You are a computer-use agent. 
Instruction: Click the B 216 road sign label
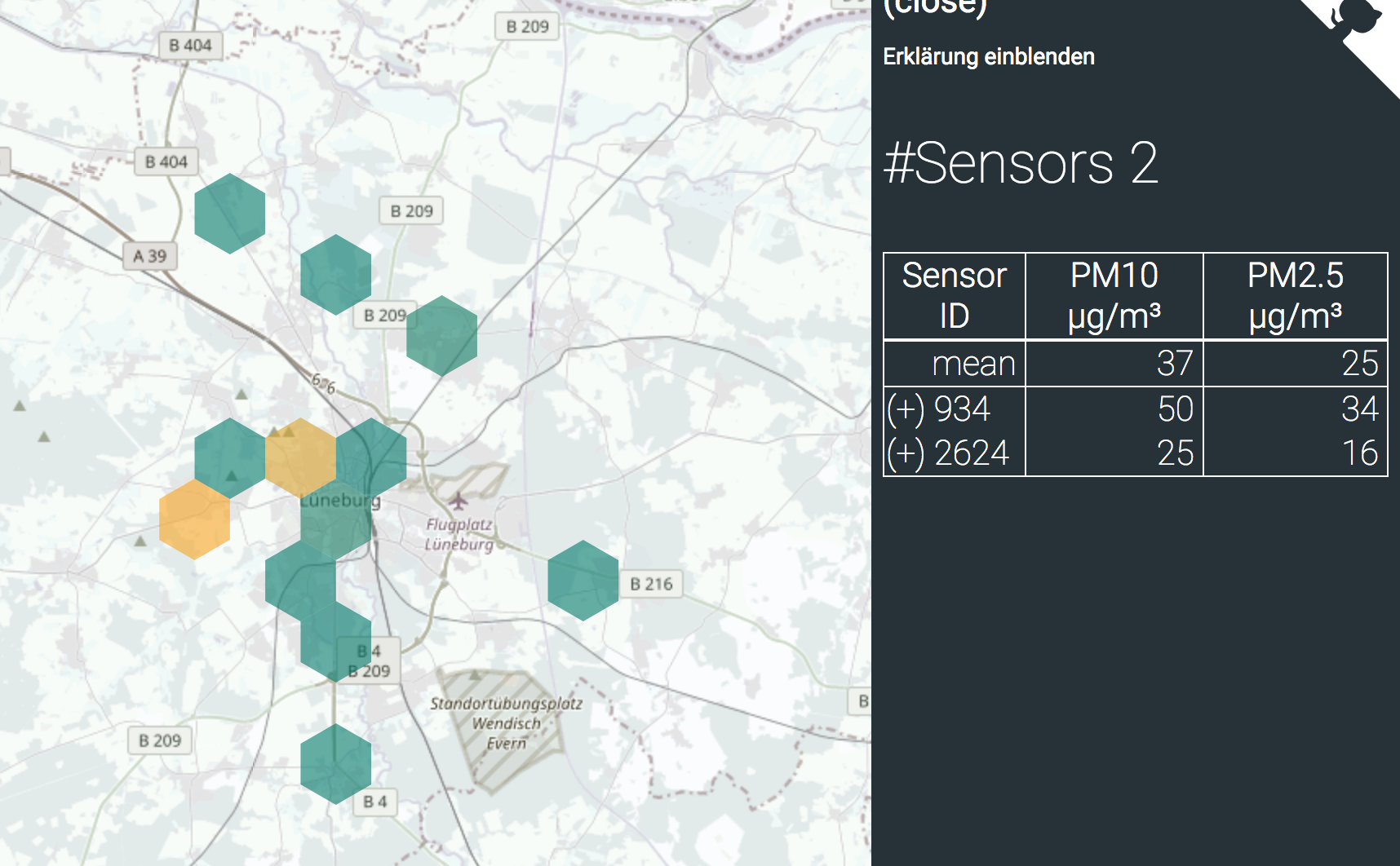point(651,584)
